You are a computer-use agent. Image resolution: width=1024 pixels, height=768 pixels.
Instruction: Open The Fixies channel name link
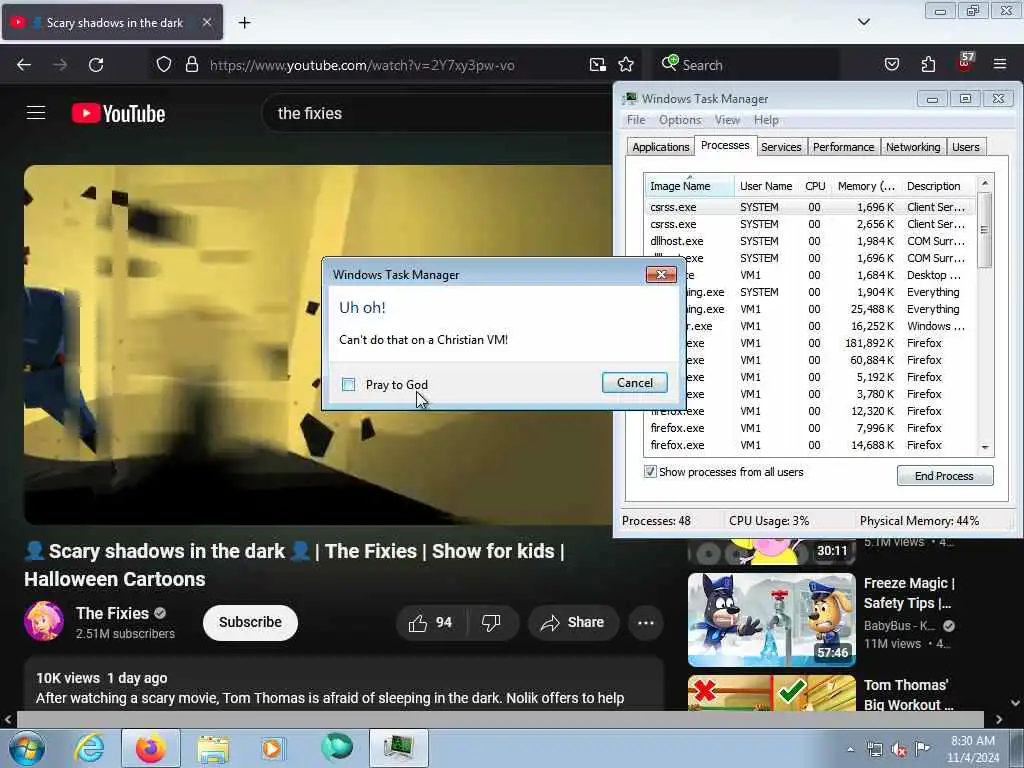click(x=112, y=614)
